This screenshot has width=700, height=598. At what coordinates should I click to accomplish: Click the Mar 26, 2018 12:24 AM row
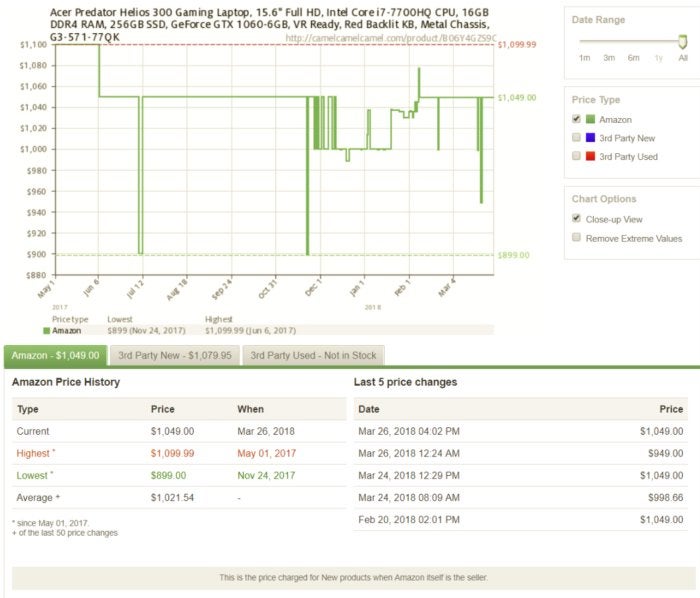coord(521,453)
